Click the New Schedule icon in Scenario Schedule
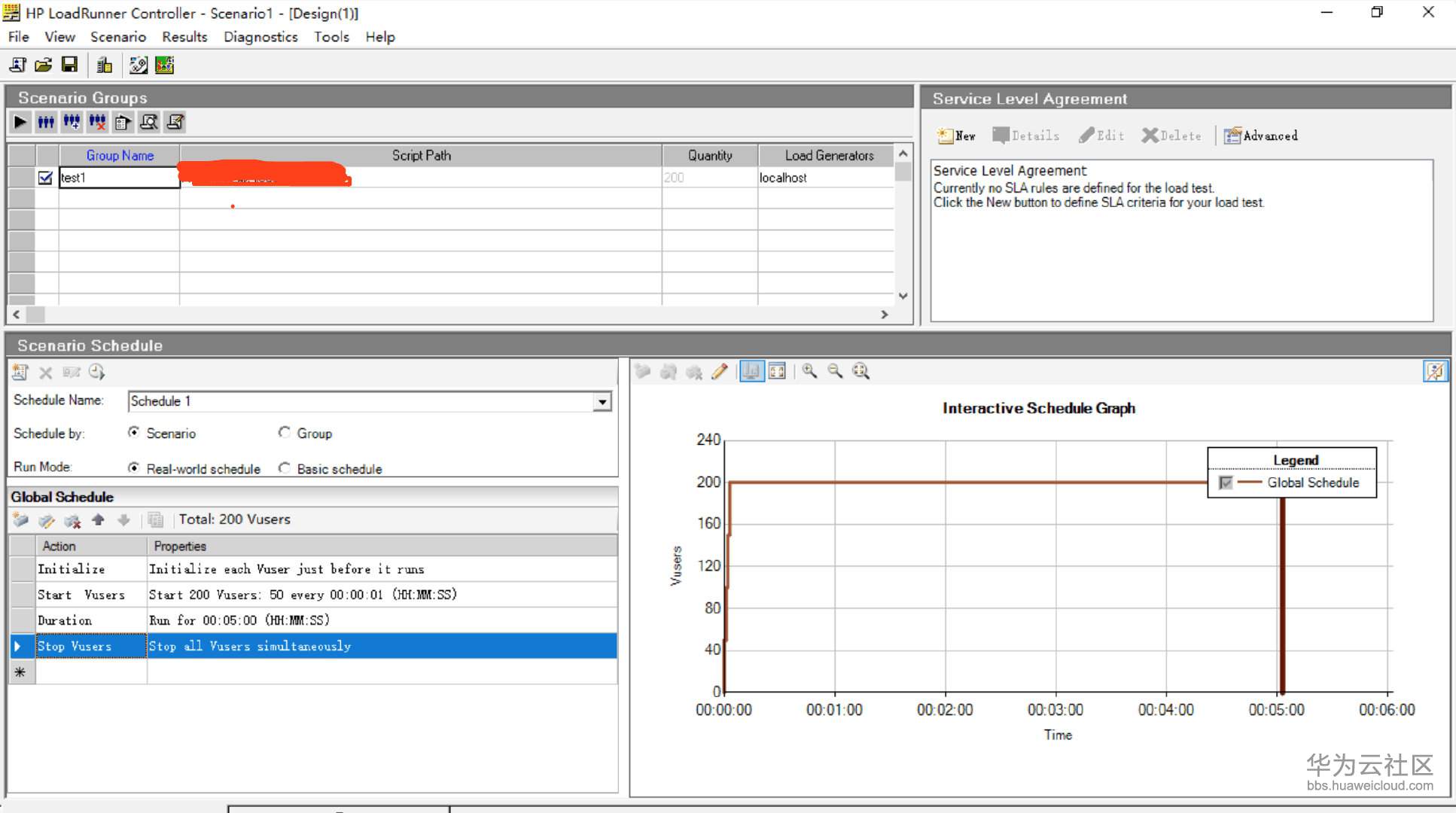The image size is (1456, 813). [20, 372]
